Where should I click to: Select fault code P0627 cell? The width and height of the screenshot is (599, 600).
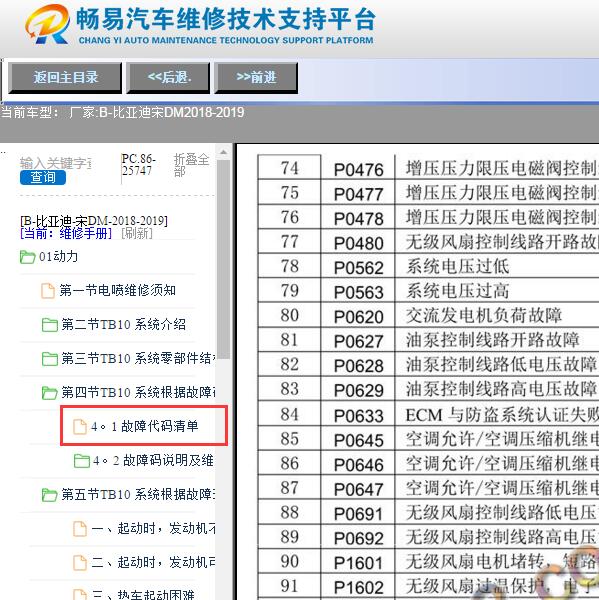359,341
